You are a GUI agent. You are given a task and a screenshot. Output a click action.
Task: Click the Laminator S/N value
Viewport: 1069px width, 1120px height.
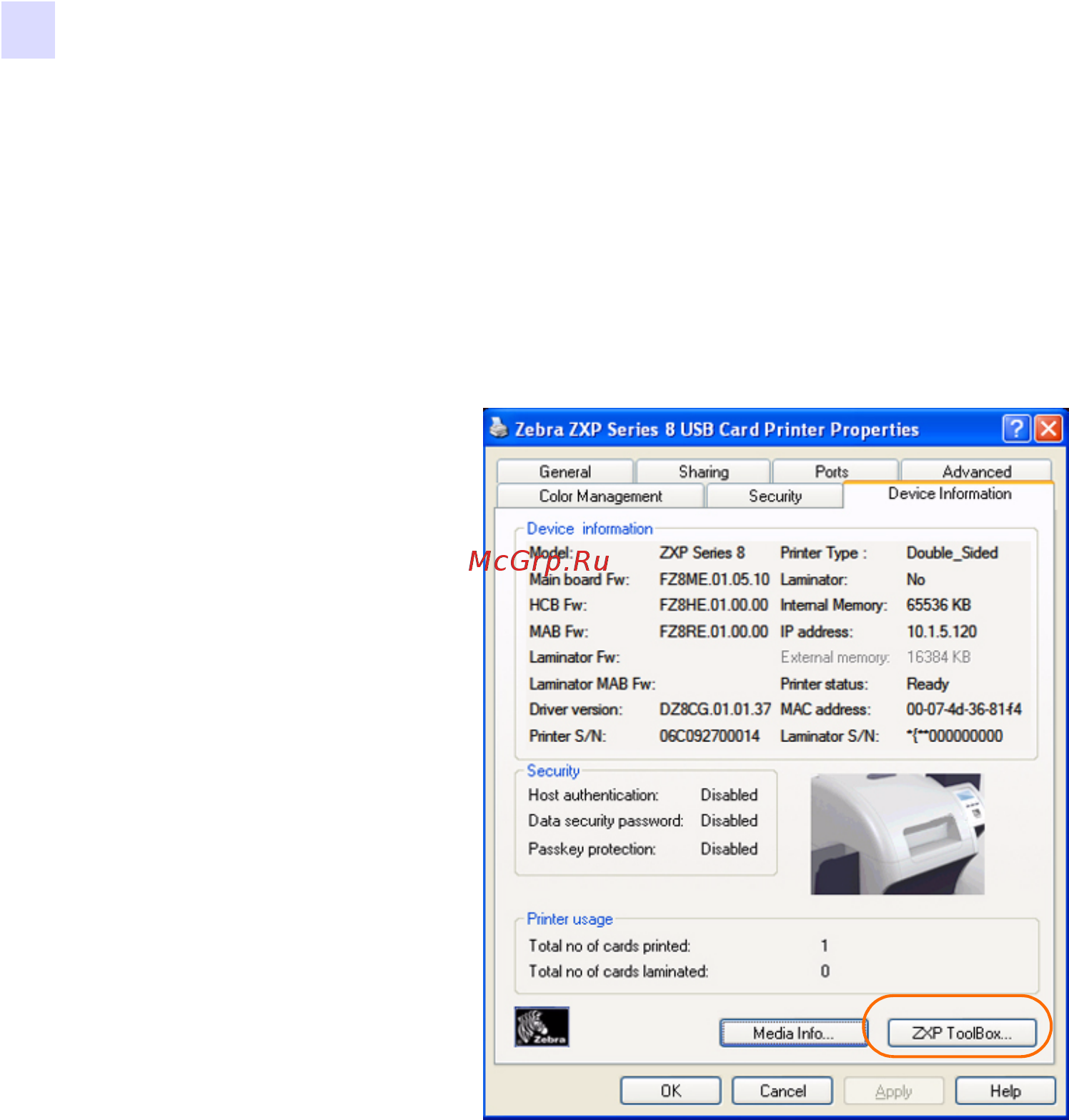[x=955, y=736]
